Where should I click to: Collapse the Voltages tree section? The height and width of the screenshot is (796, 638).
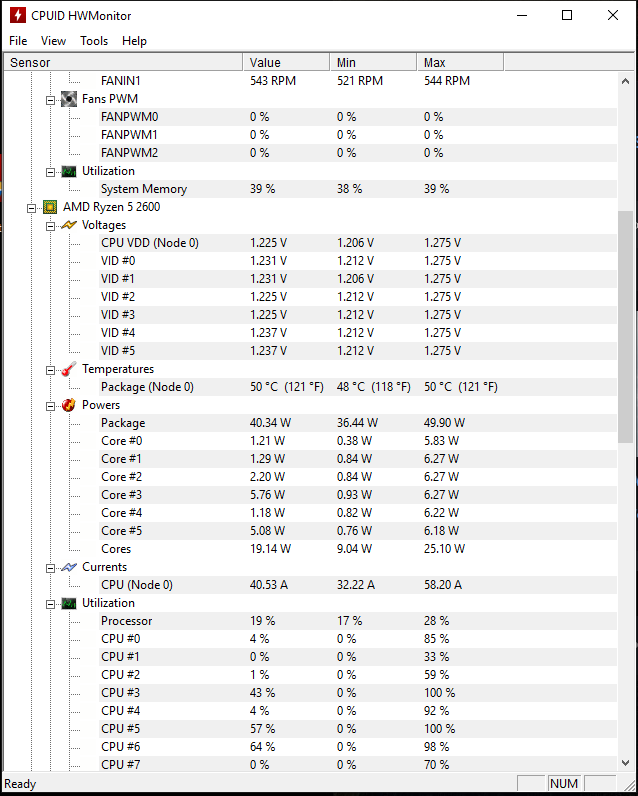tap(51, 225)
